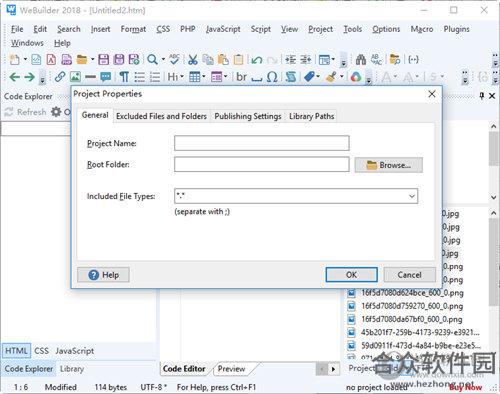Select the Preview tab
This screenshot has width=500, height=394.
click(232, 369)
